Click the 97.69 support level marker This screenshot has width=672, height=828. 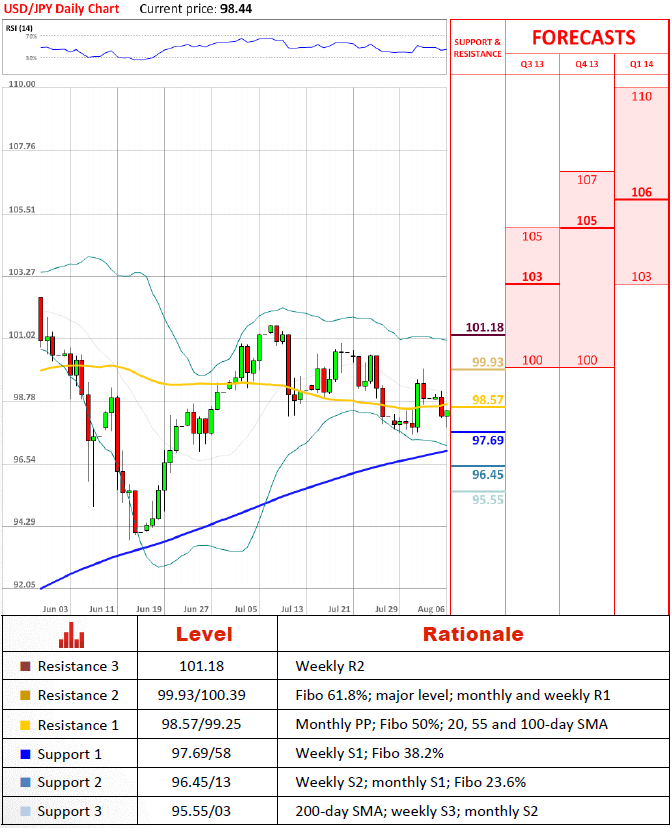(488, 440)
